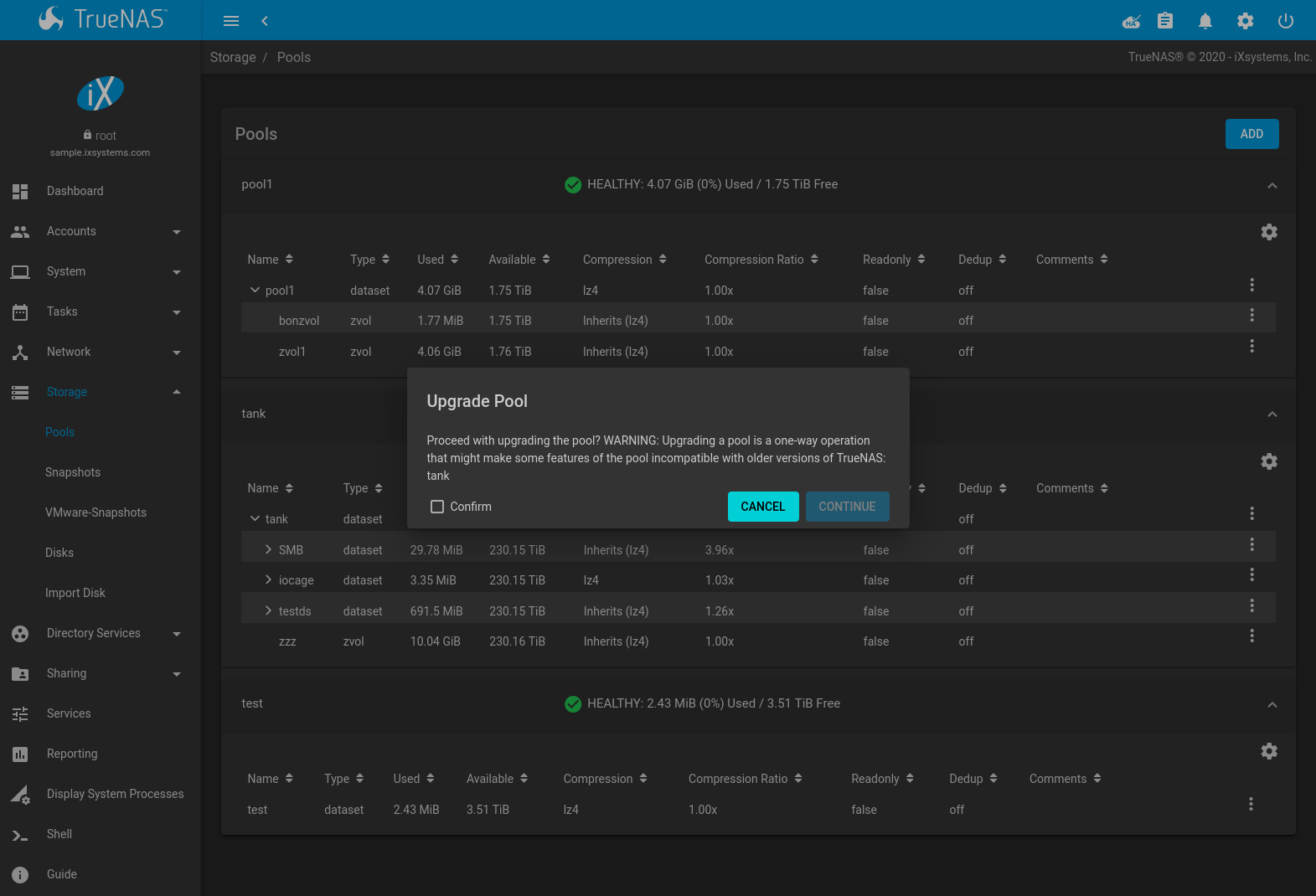The width and height of the screenshot is (1316, 896).
Task: Sort tank table by Dedup
Action: [x=983, y=488]
